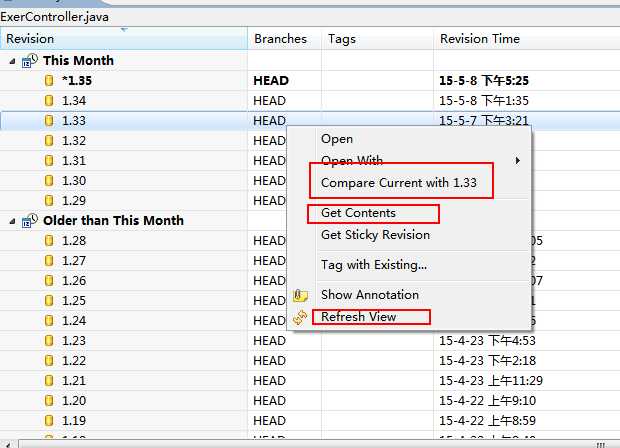The image size is (620, 448).
Task: Select revision 1.30 row text
Action: tap(74, 181)
